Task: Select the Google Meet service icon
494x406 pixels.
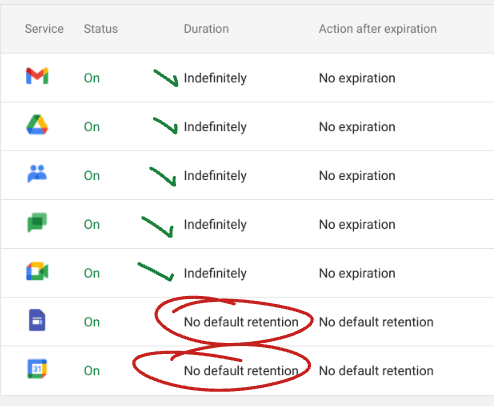Action: (x=37, y=271)
